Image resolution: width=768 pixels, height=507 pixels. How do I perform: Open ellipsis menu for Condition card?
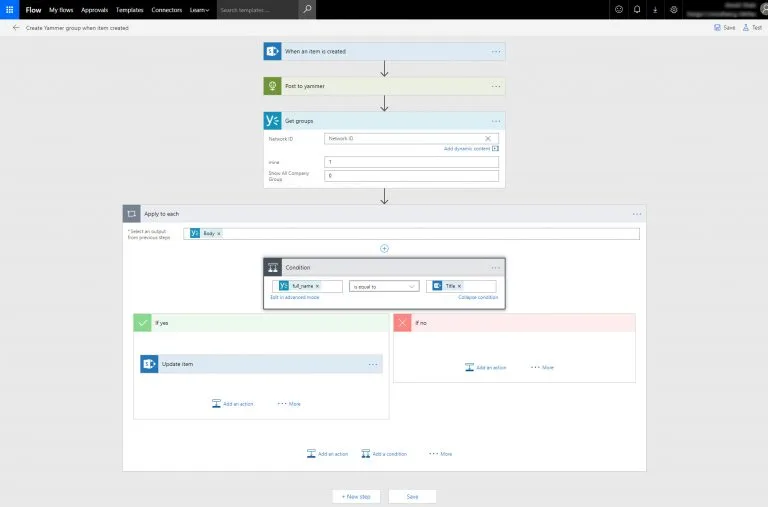click(496, 267)
